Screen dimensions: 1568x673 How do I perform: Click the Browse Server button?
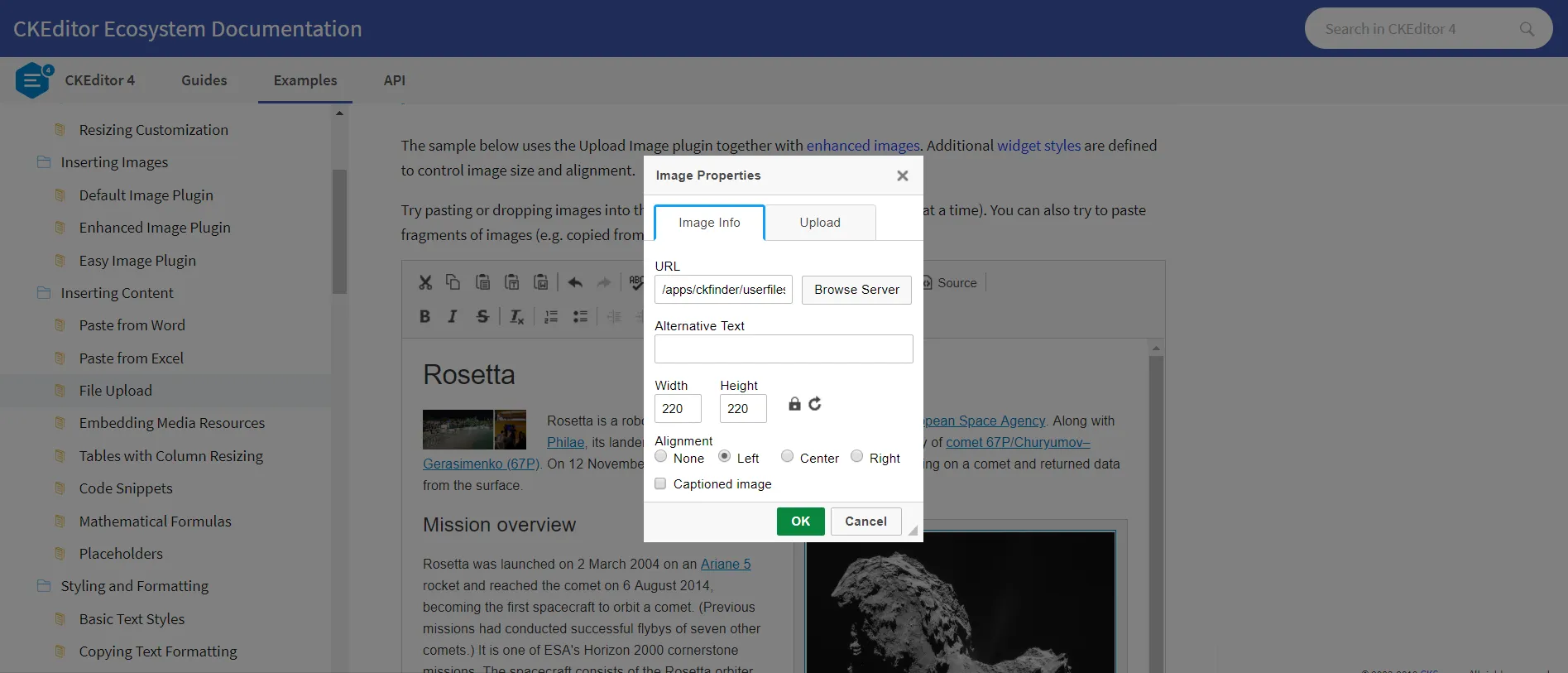(856, 290)
